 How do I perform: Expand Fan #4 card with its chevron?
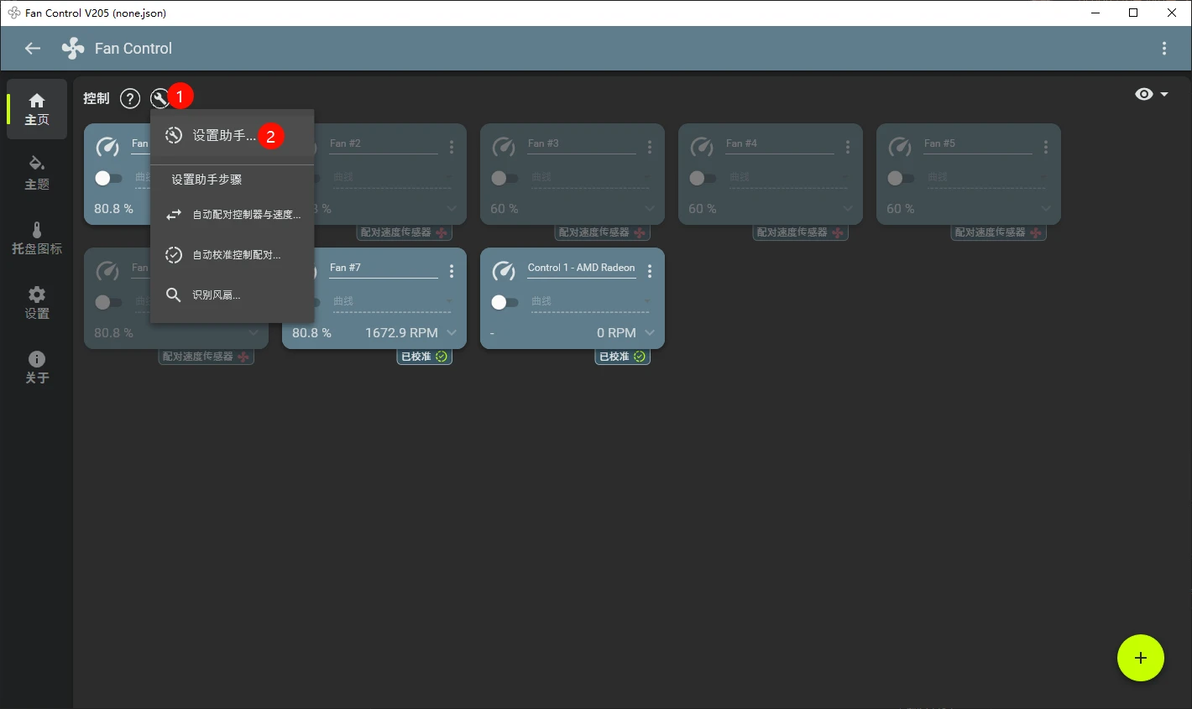(x=848, y=208)
